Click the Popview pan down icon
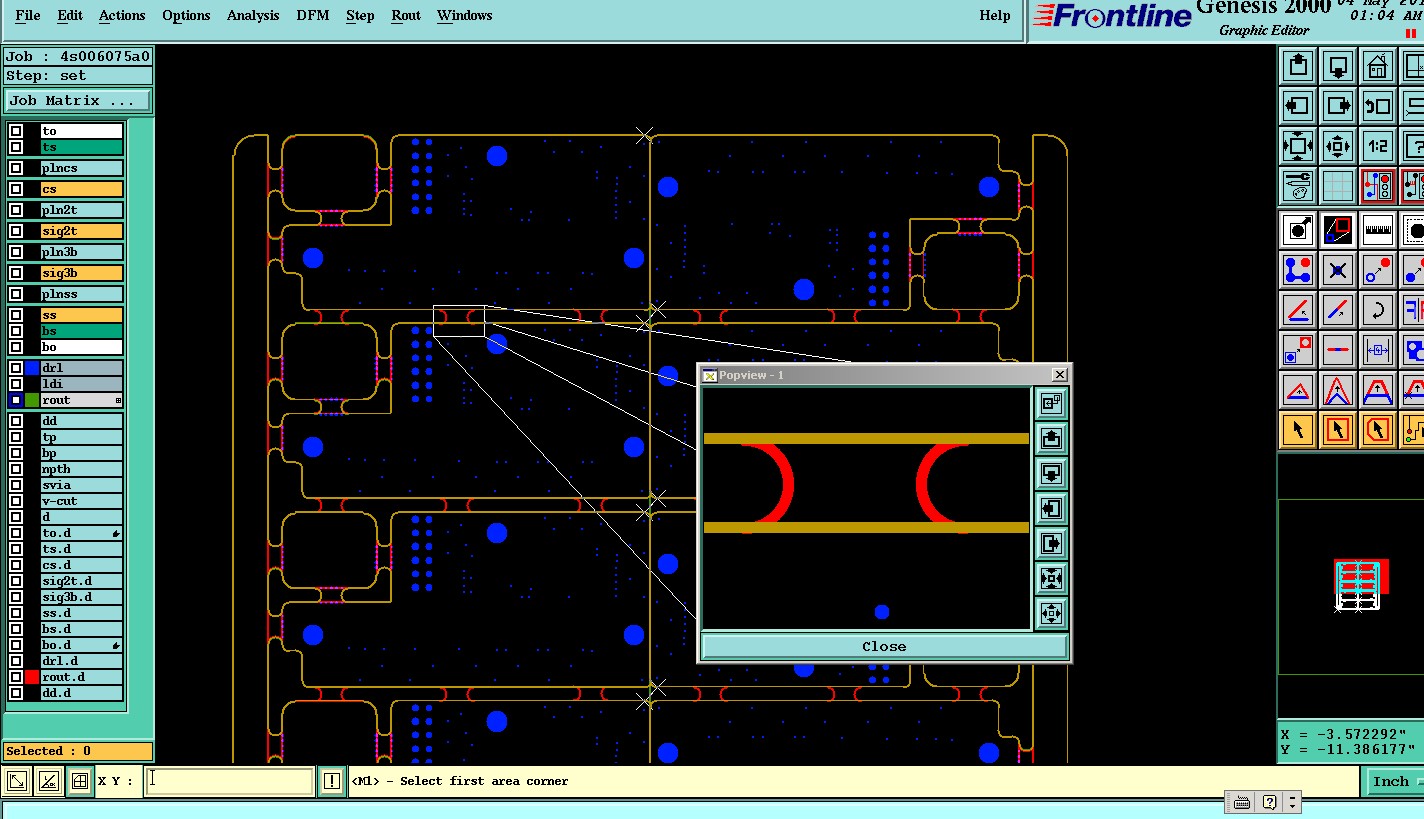 click(x=1051, y=473)
